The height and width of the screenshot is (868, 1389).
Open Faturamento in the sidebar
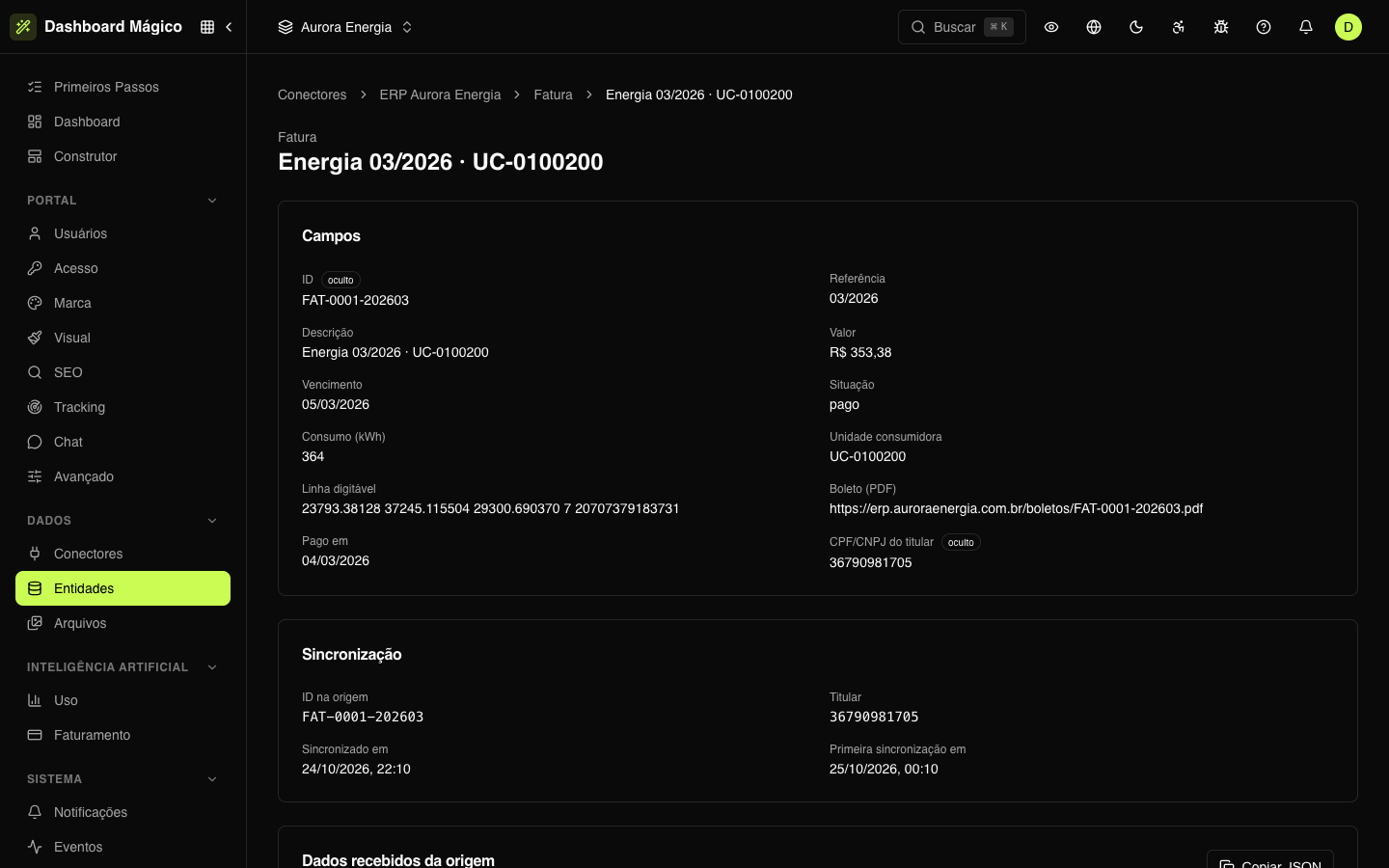point(123,735)
